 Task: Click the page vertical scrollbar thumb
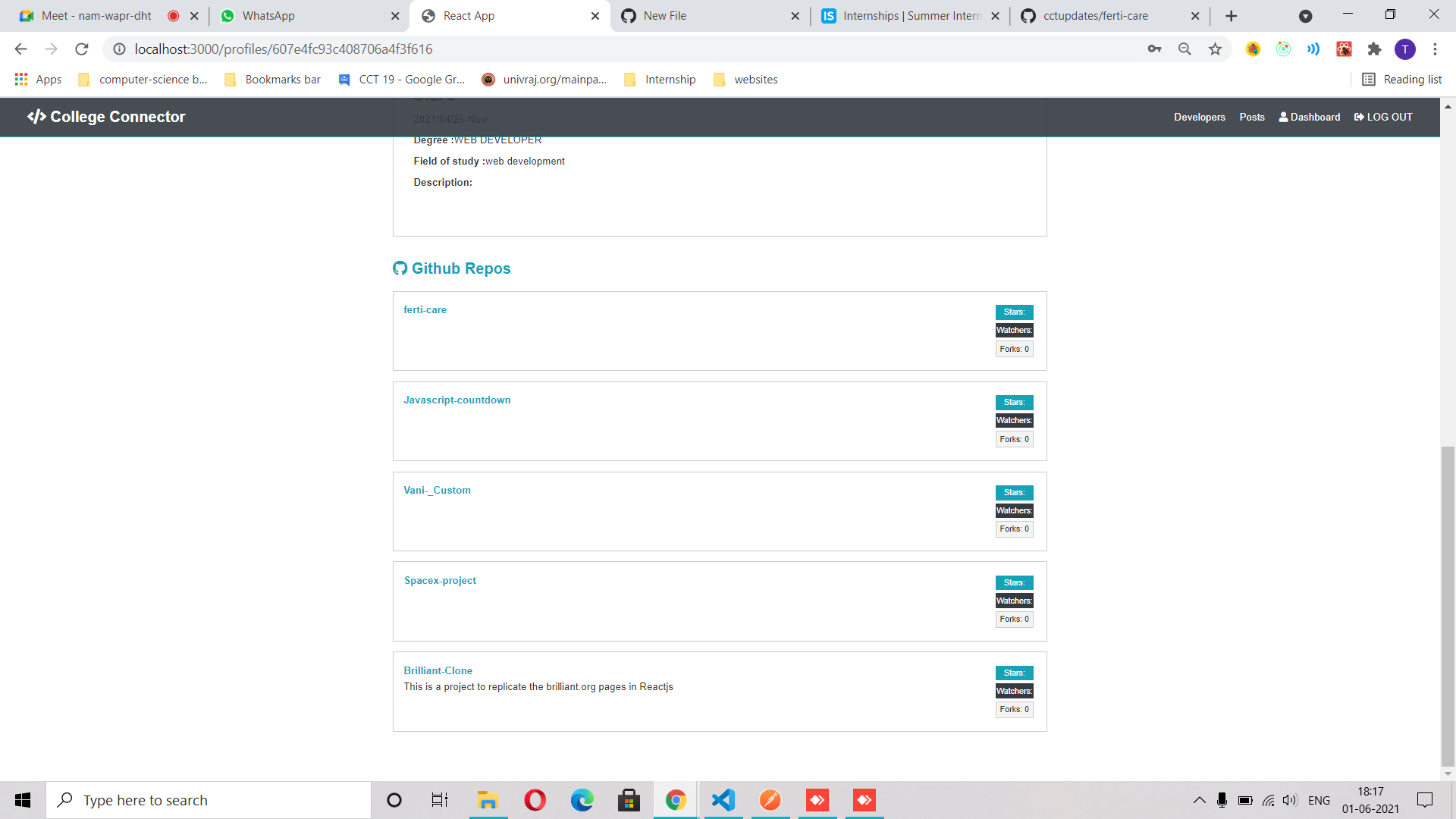(x=1448, y=607)
